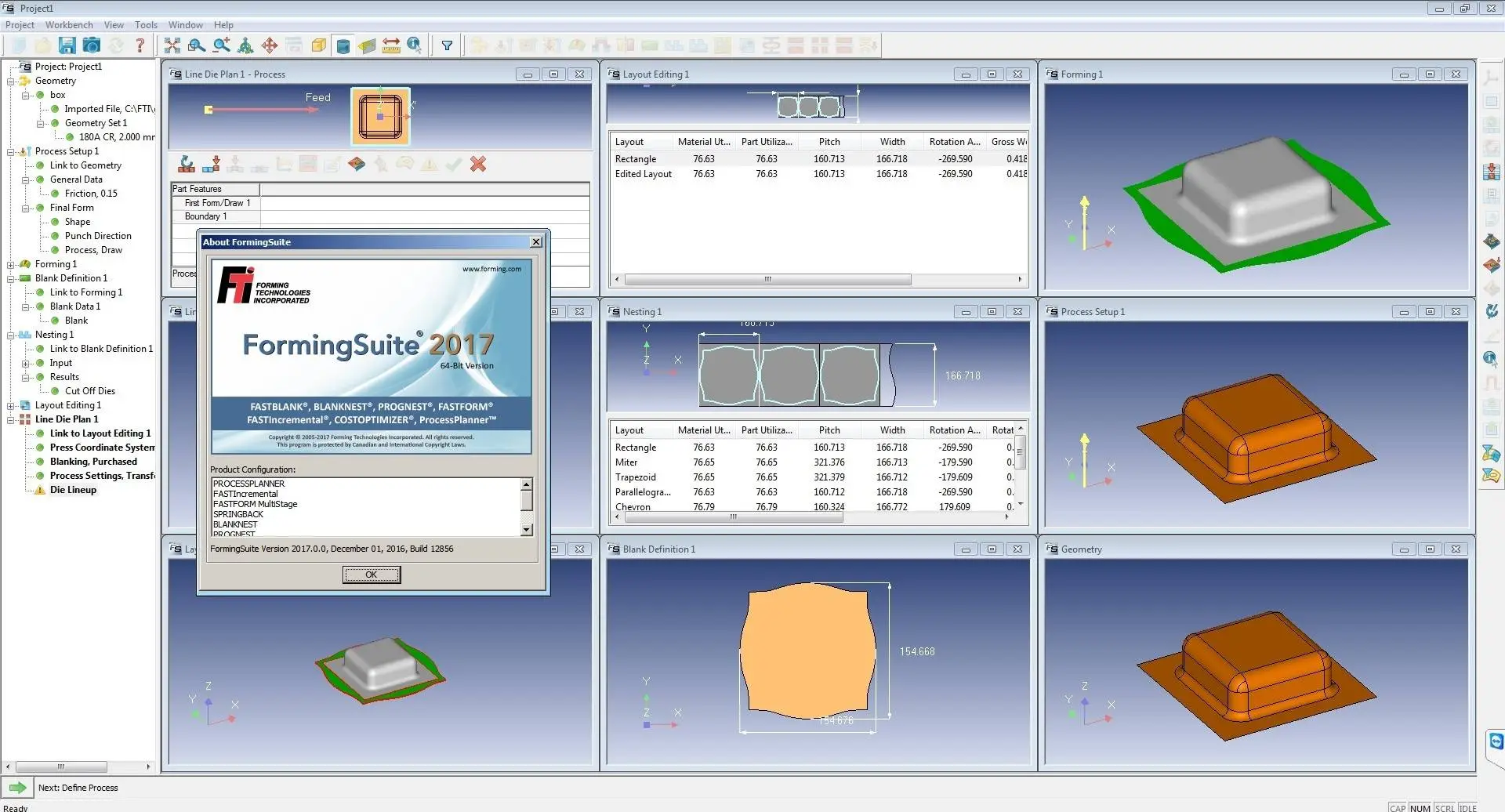Screen dimensions: 1505x812
Task: Open the Tools menu
Action: (146, 25)
